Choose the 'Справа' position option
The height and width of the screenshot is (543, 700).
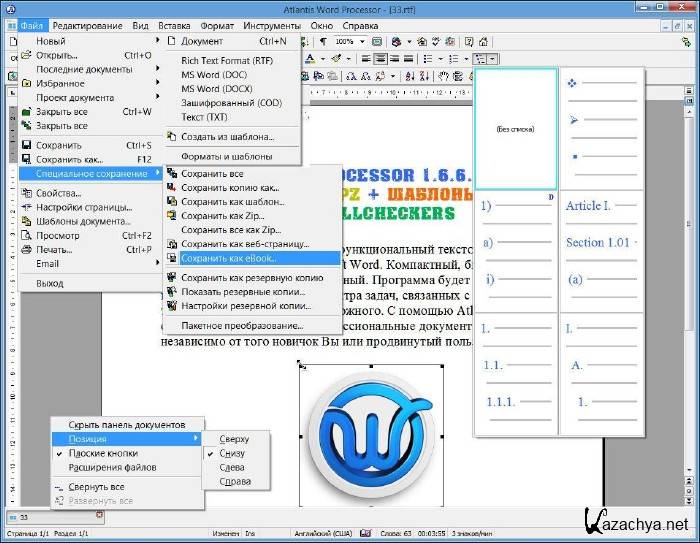(x=233, y=481)
